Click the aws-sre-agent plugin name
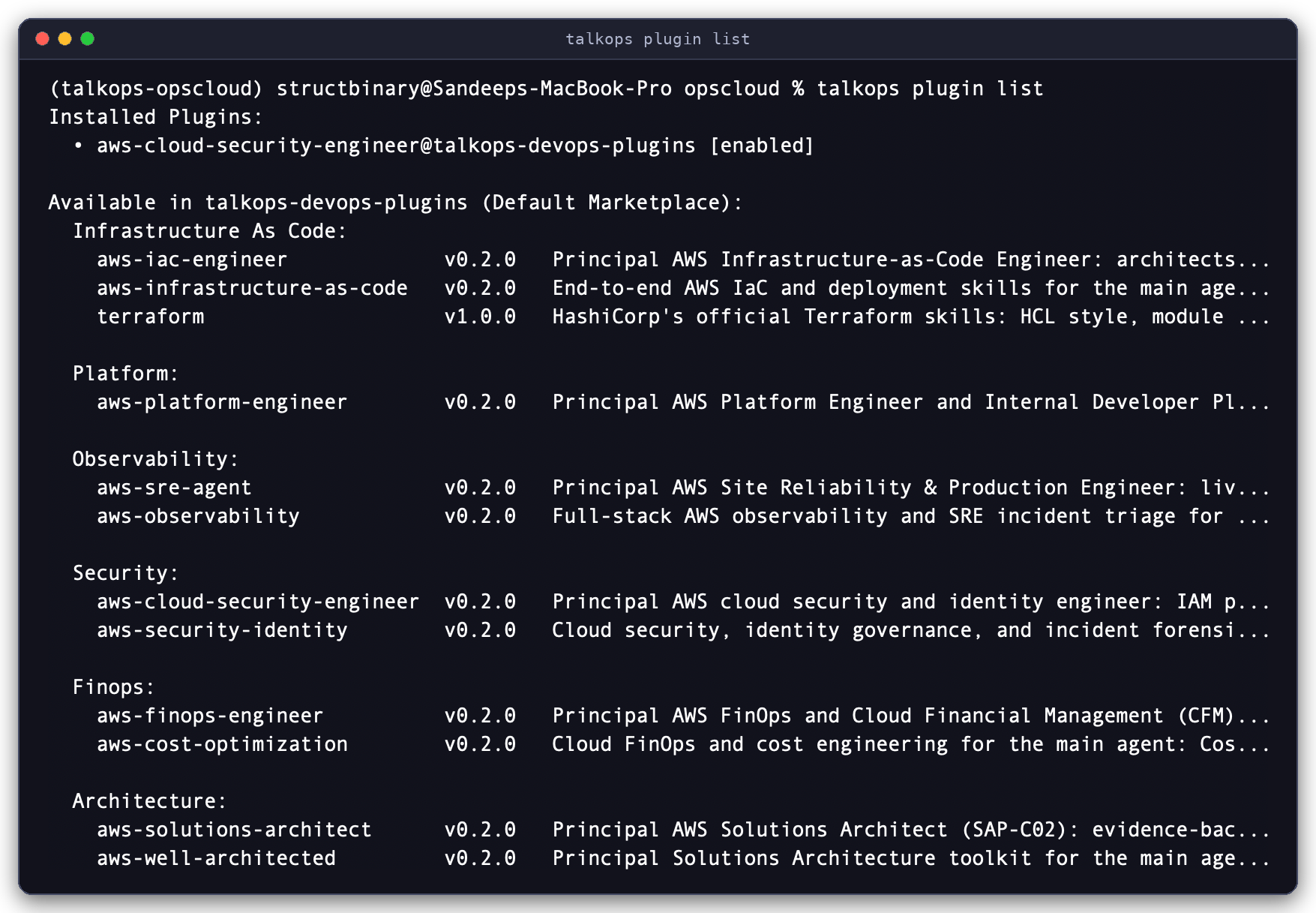The image size is (1316, 913). click(x=174, y=488)
